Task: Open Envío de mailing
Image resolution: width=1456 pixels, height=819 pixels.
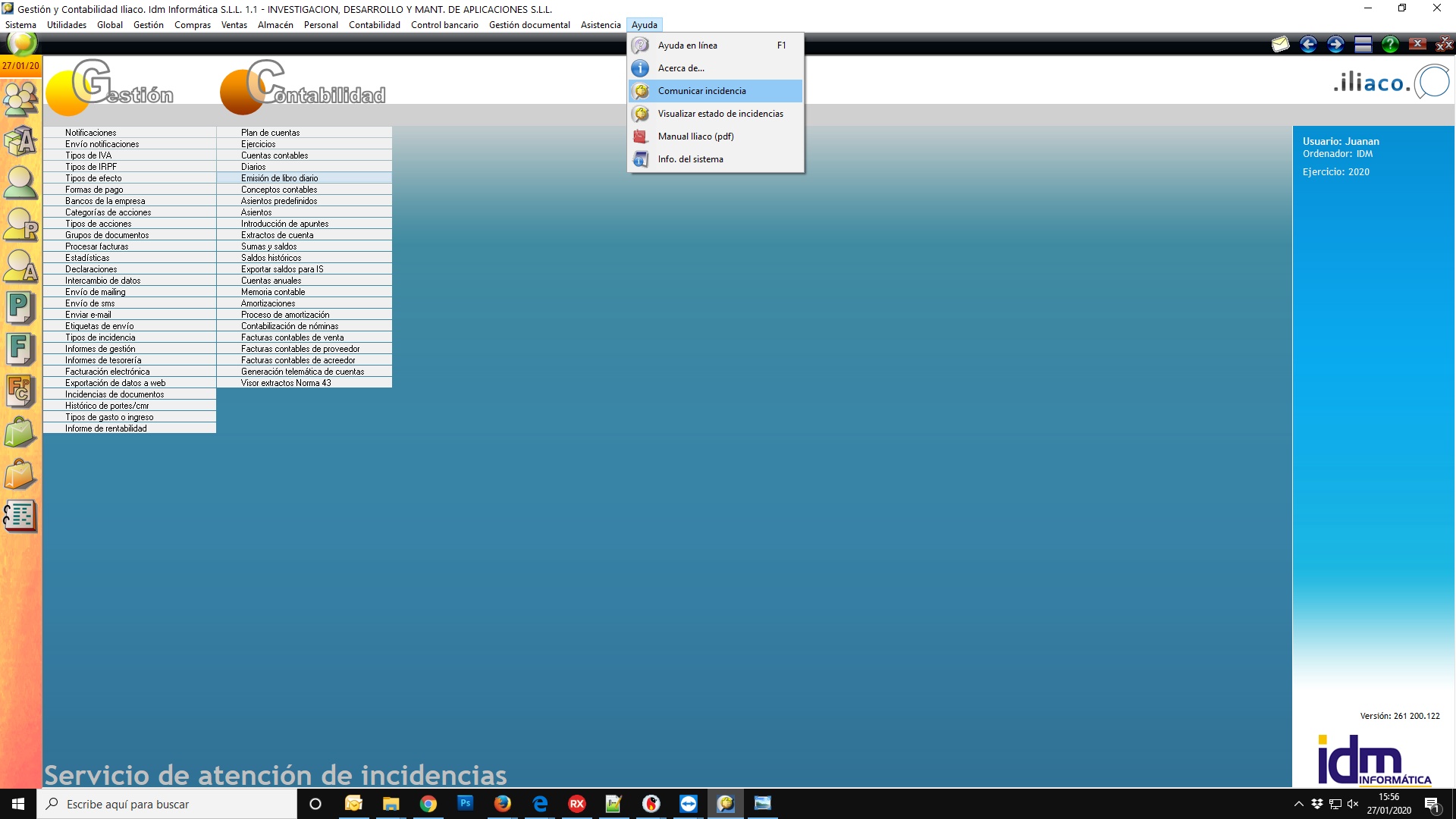Action: point(130,292)
